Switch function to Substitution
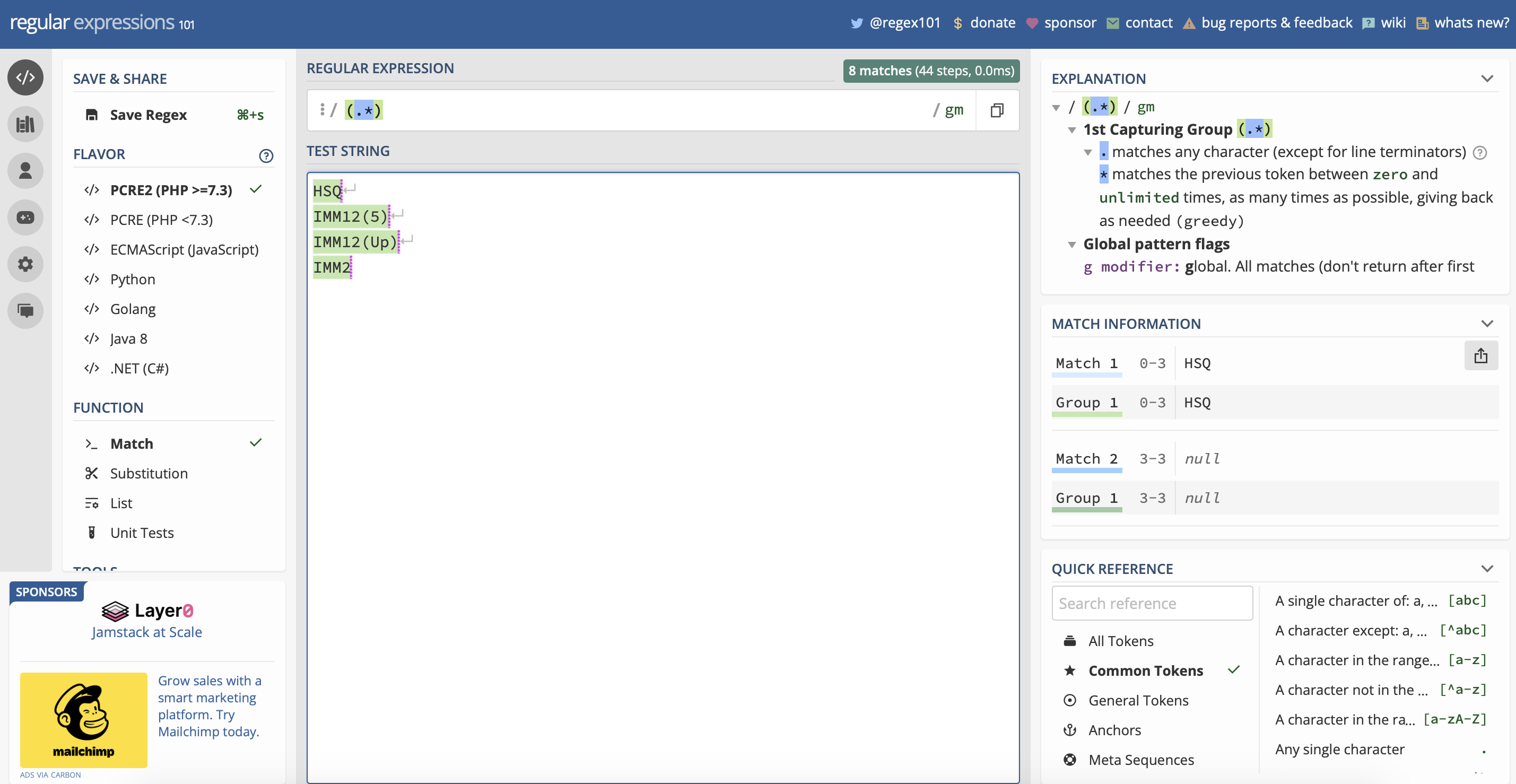The image size is (1516, 784). tap(149, 473)
